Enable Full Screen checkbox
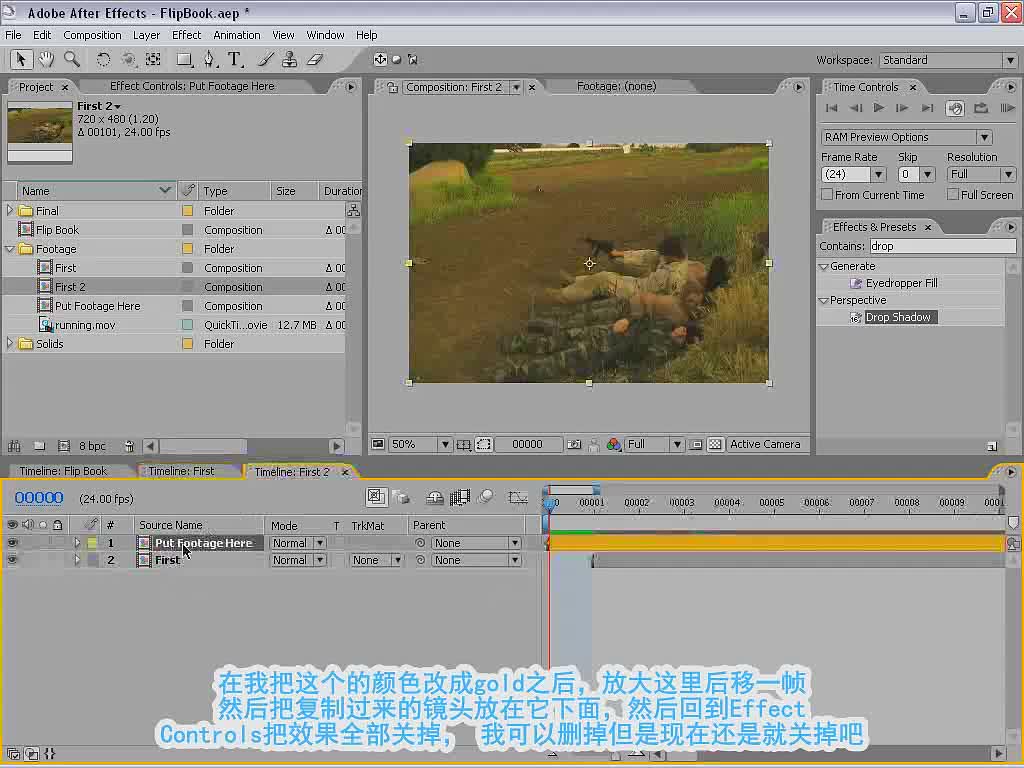Screen dimensions: 1024x768 [x=953, y=195]
